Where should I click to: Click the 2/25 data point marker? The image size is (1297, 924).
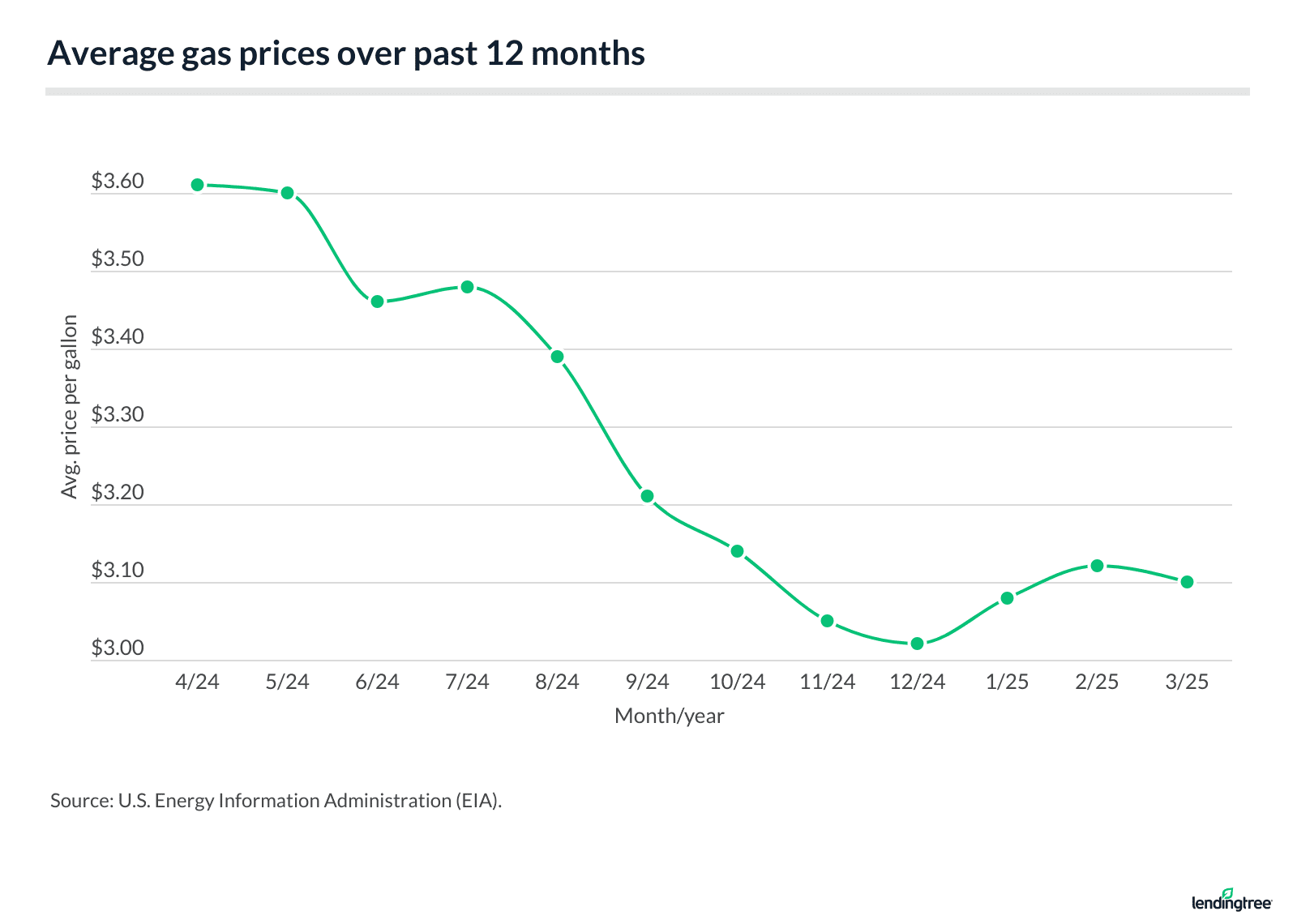1097,566
